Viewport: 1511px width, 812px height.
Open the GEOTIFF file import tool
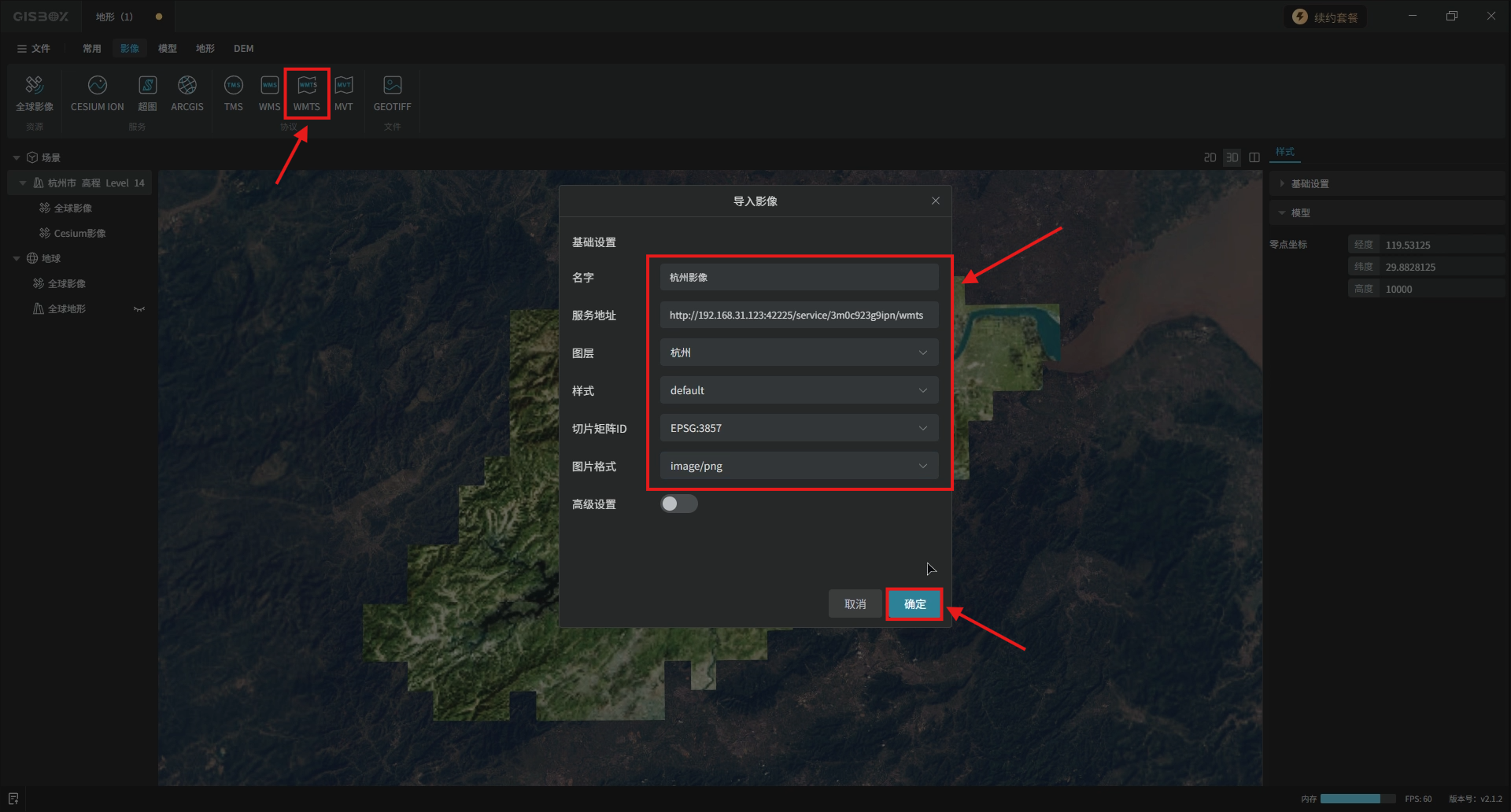392,93
